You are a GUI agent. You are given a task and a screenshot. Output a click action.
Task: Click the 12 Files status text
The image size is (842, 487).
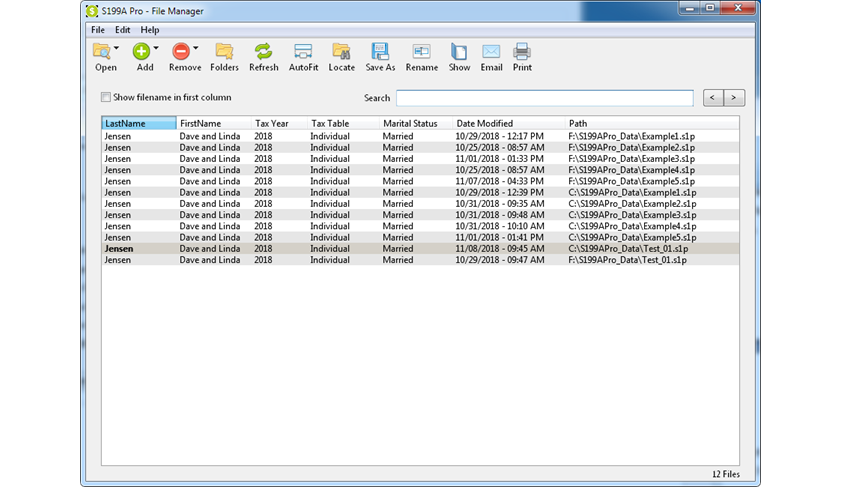[x=725, y=474]
